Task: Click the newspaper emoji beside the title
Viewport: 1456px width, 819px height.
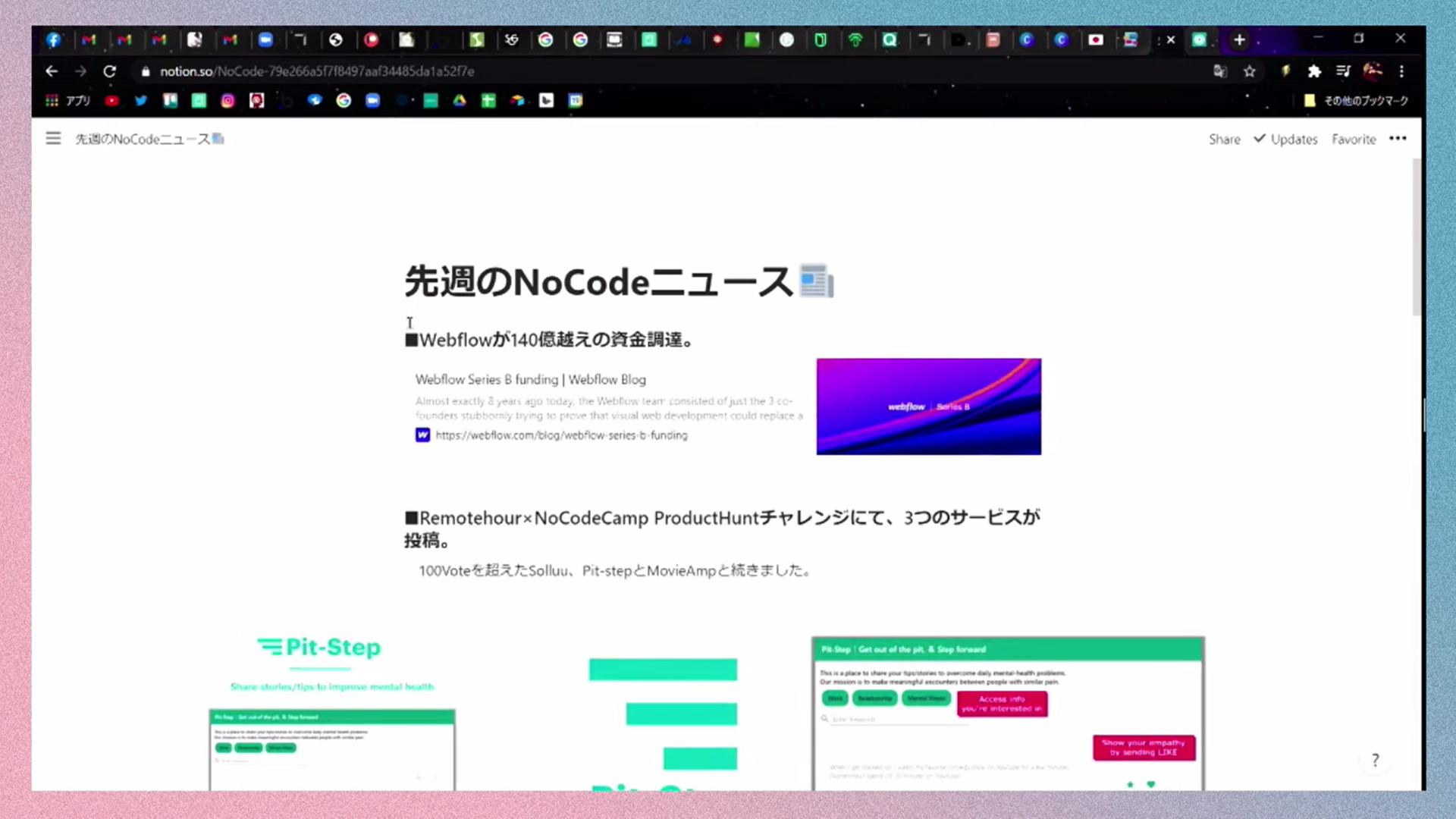Action: 817,281
